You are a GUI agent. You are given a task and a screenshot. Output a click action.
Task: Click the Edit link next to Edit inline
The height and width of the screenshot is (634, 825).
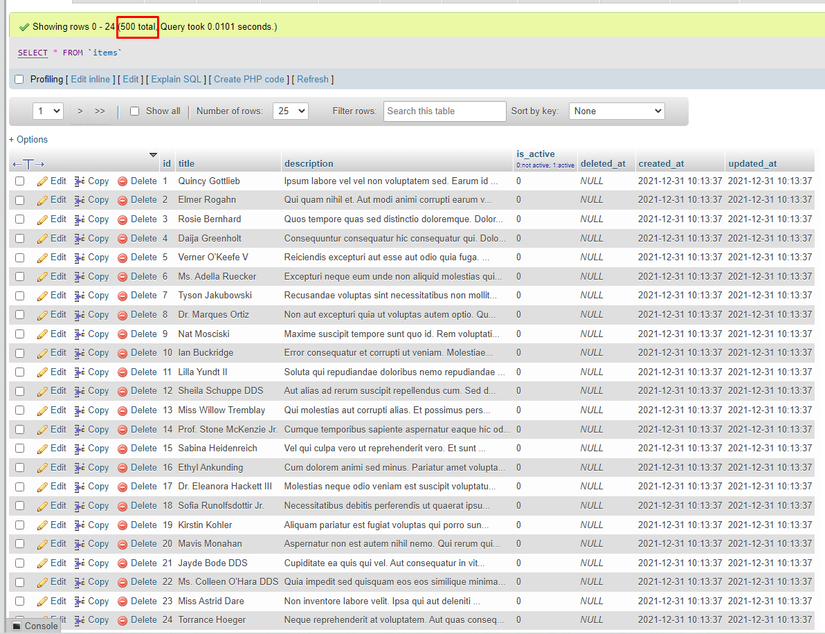click(x=130, y=79)
